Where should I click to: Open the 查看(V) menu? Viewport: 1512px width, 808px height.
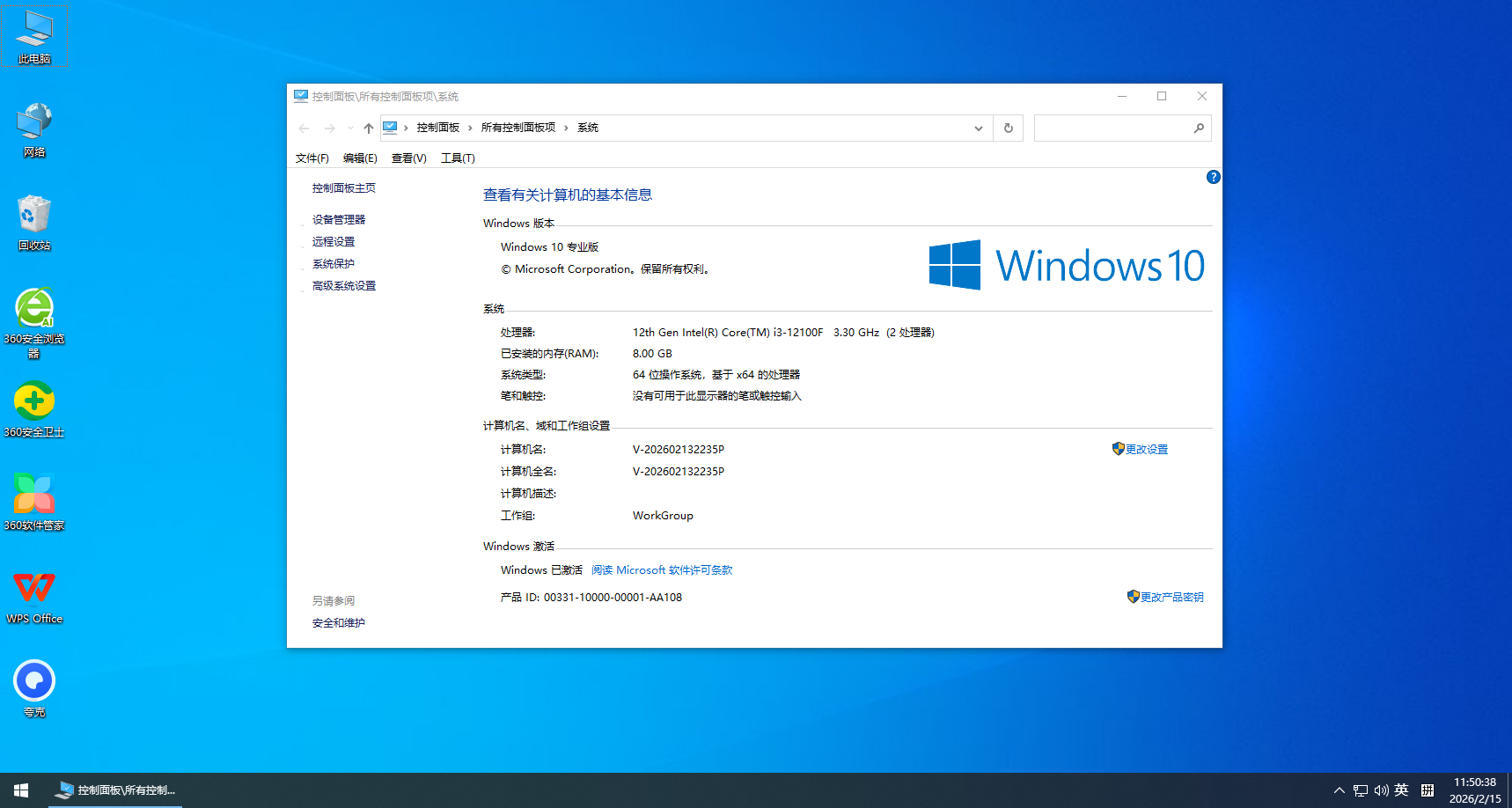408,158
